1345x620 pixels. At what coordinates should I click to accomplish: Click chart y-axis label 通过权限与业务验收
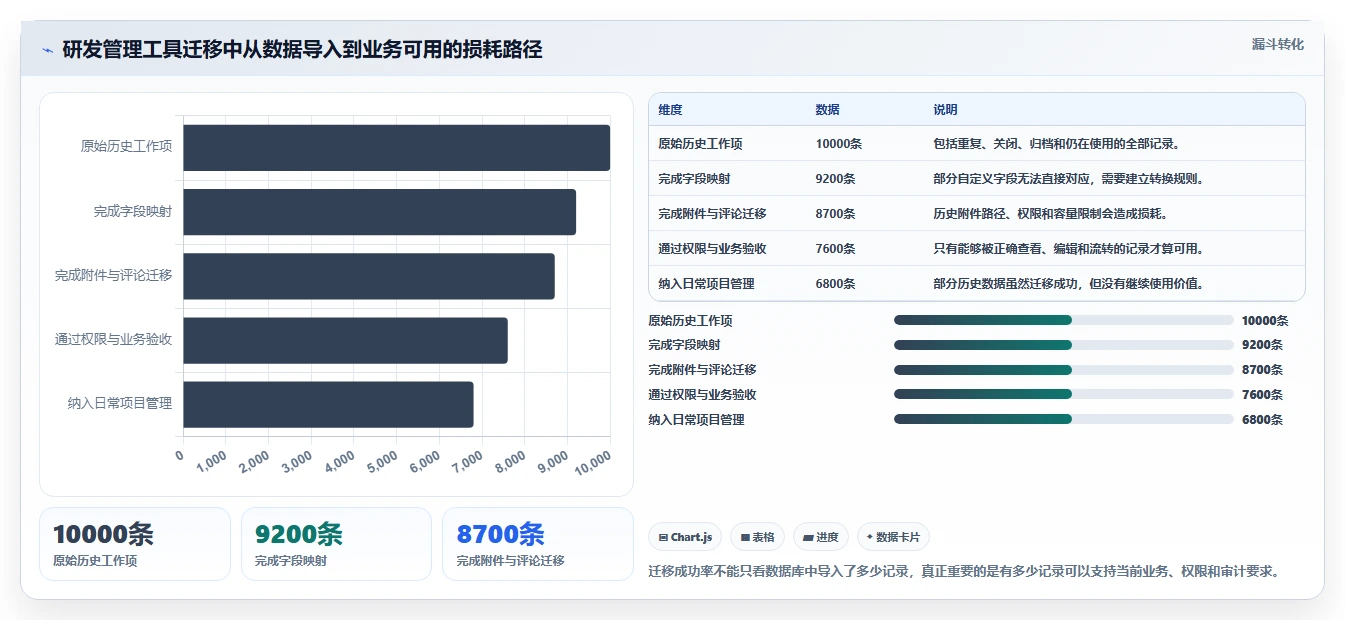tap(113, 339)
